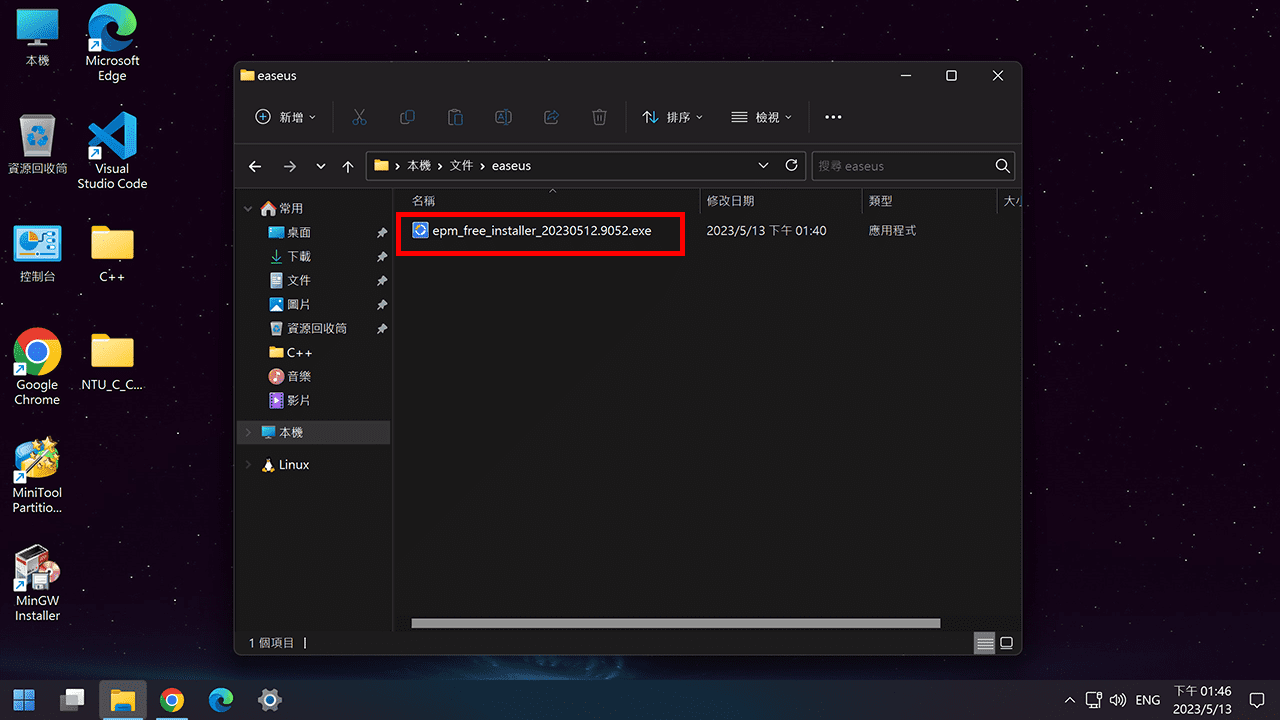Open the See more ellipsis menu
1280x720 pixels.
point(833,117)
